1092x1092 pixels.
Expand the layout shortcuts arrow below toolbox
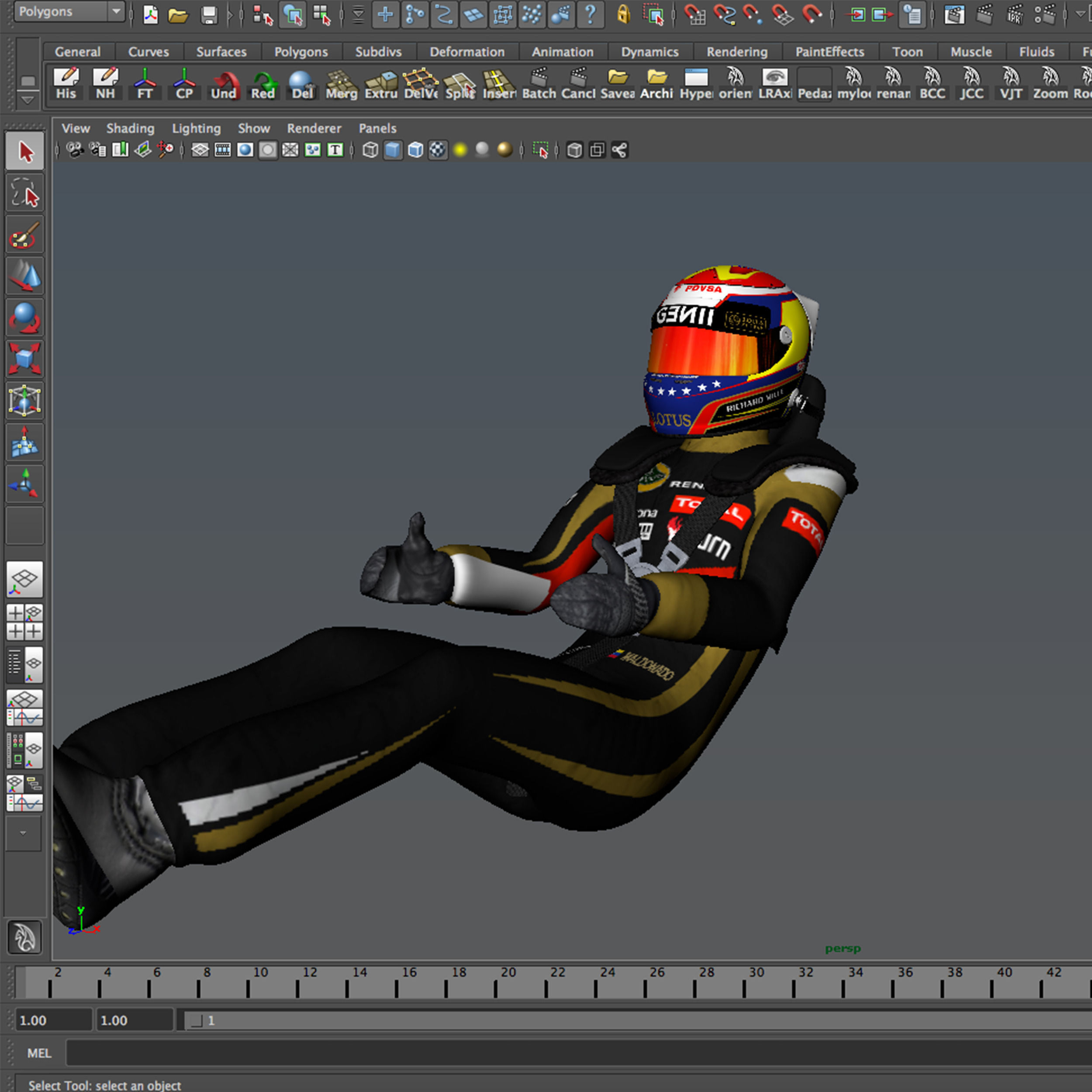[x=23, y=833]
